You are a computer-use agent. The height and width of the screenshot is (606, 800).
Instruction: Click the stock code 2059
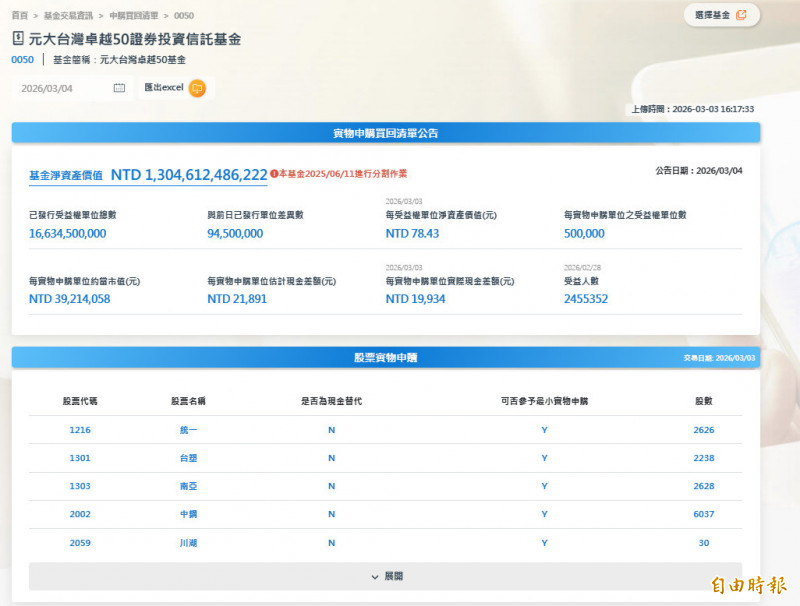click(x=80, y=543)
